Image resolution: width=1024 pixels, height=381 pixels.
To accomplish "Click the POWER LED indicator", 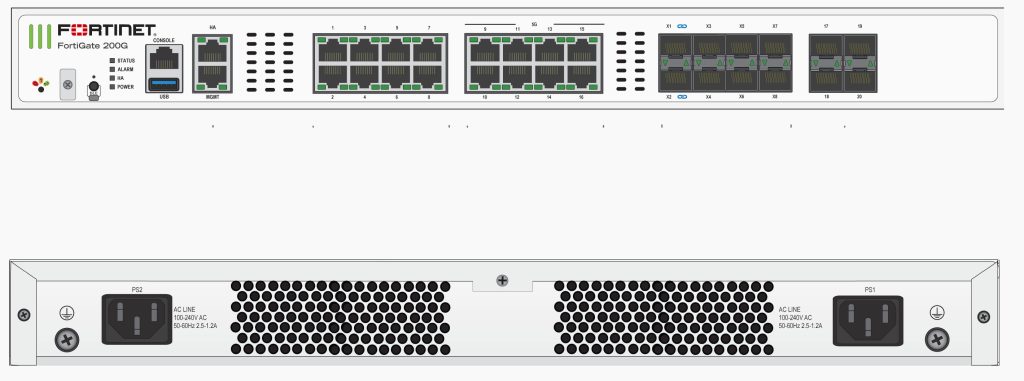I will click(x=112, y=86).
